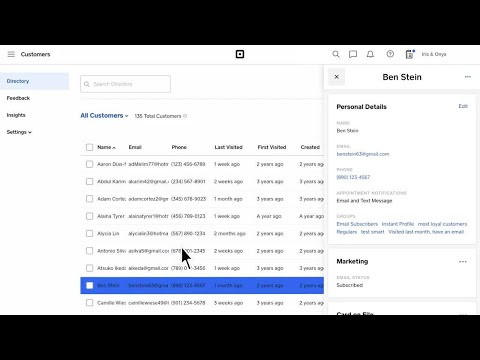Viewport: 480px width, 360px height.
Task: Click Ben Stein's email address link
Action: point(363,154)
